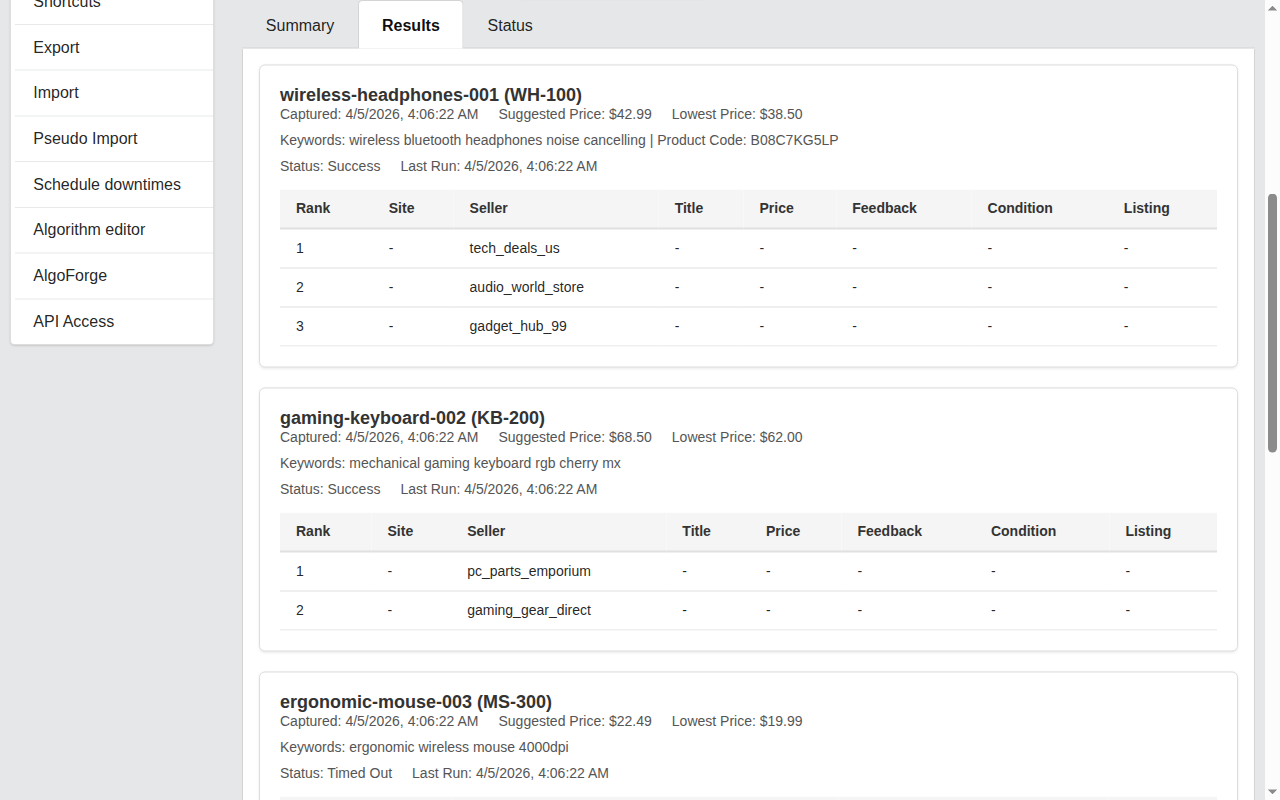The width and height of the screenshot is (1280, 800).
Task: Launch the Algorithm editor
Action: [89, 229]
